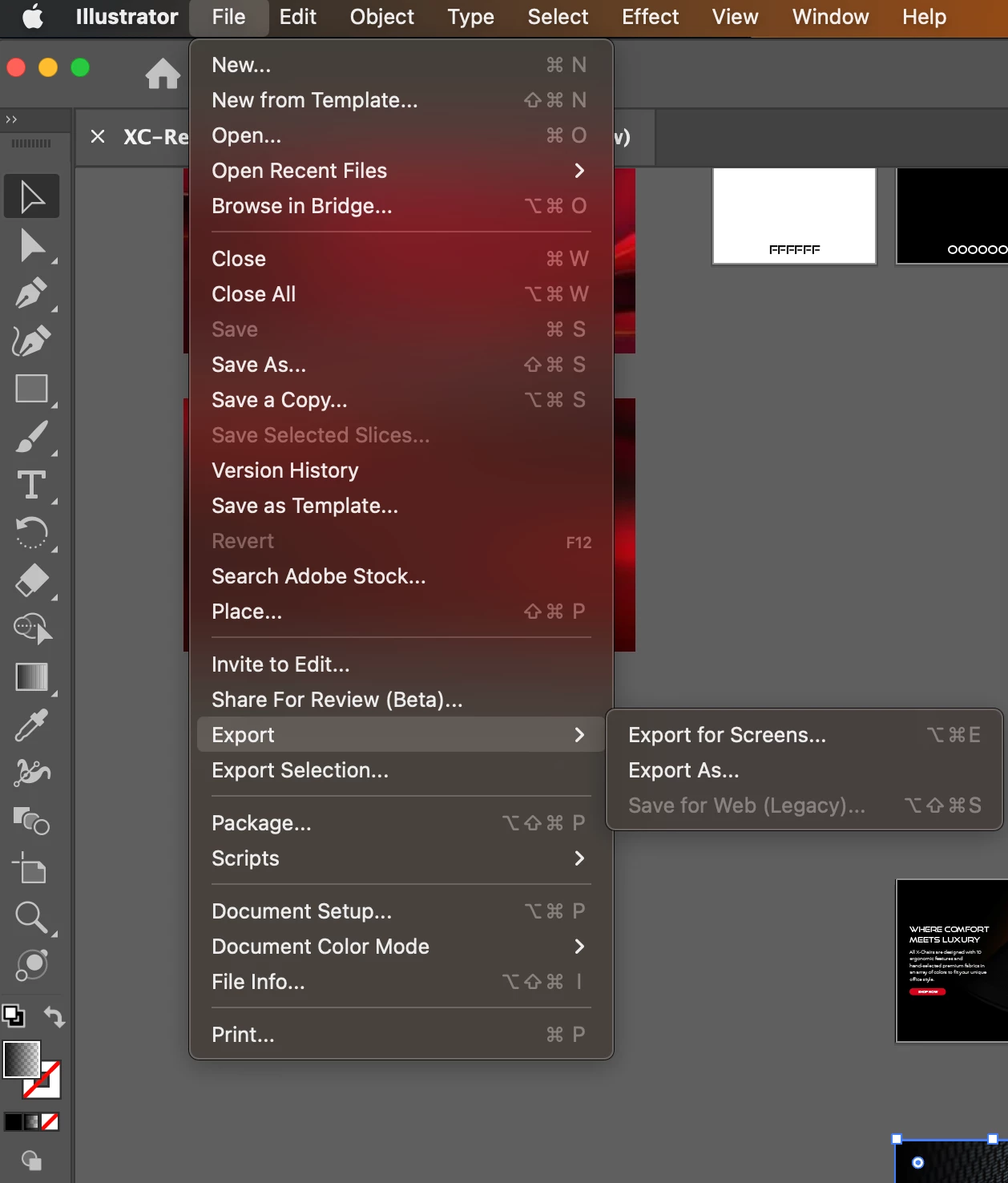Viewport: 1008px width, 1183px height.
Task: Open the Select menu
Action: [x=558, y=17]
